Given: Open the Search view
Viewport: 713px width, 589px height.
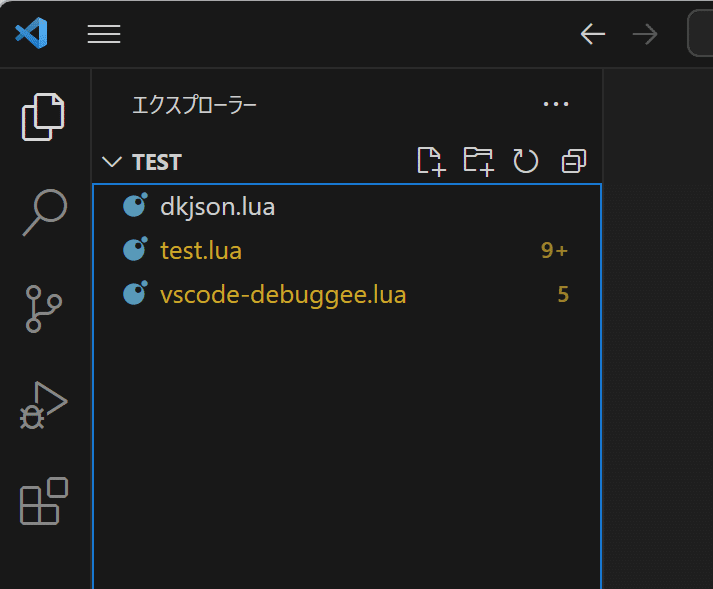Looking at the screenshot, I should click(x=45, y=212).
